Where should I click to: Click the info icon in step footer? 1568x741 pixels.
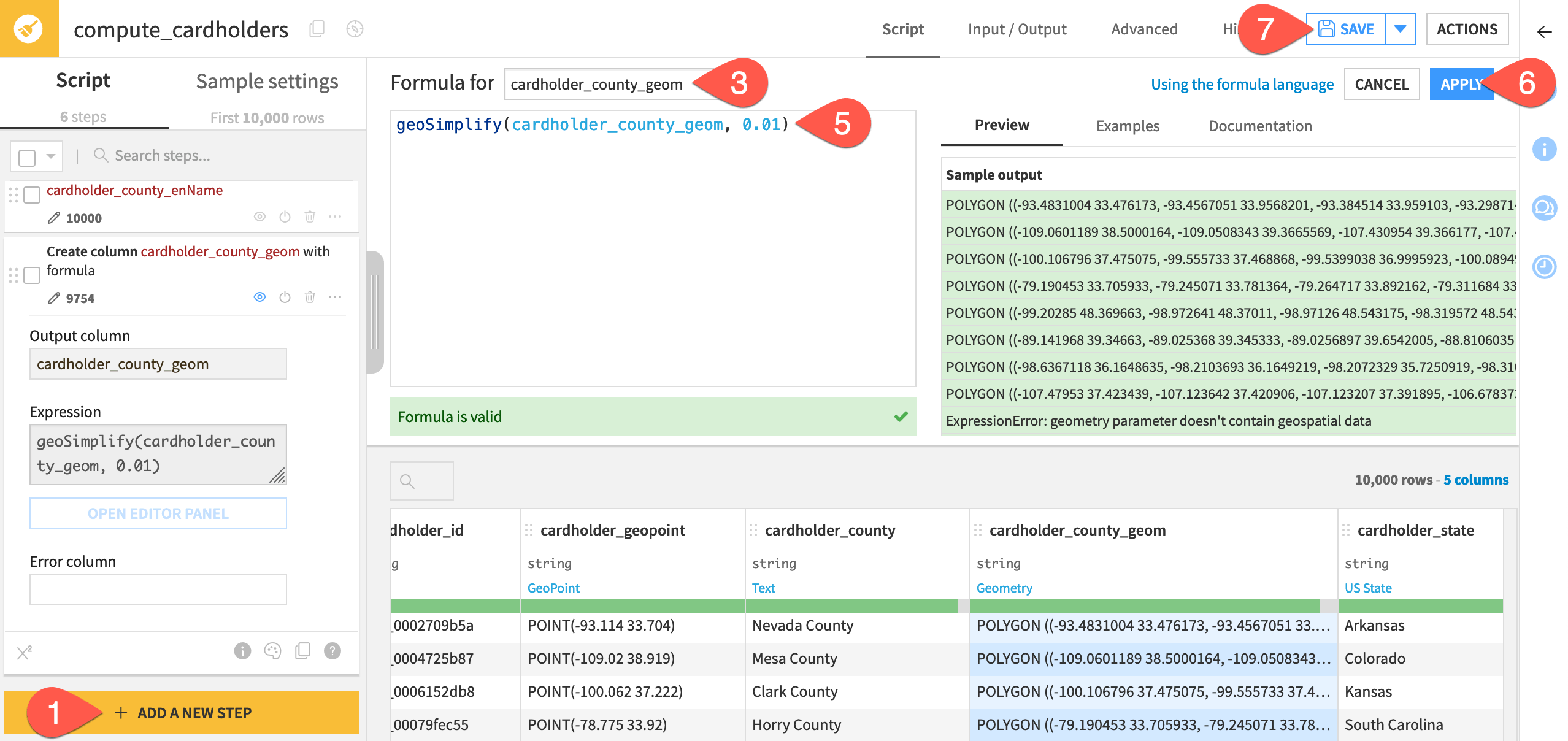click(x=242, y=651)
